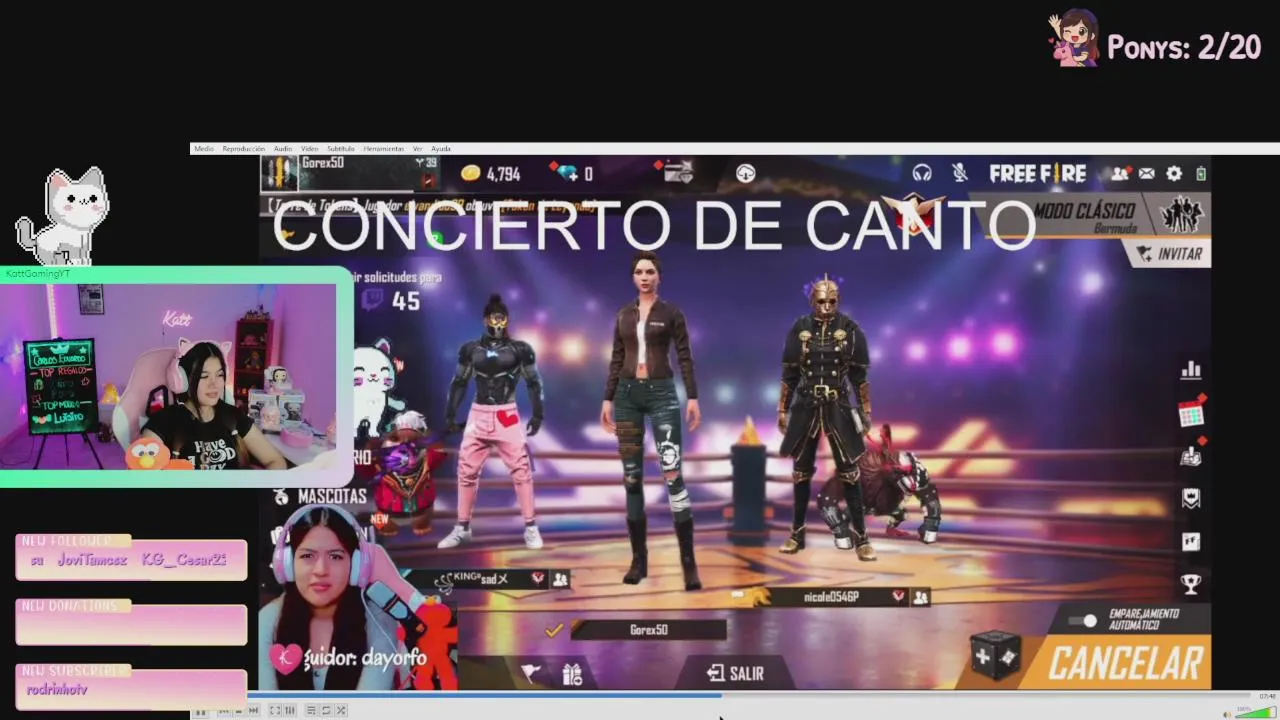Open Free Fire settings gear
1280x720 pixels.
[1174, 174]
